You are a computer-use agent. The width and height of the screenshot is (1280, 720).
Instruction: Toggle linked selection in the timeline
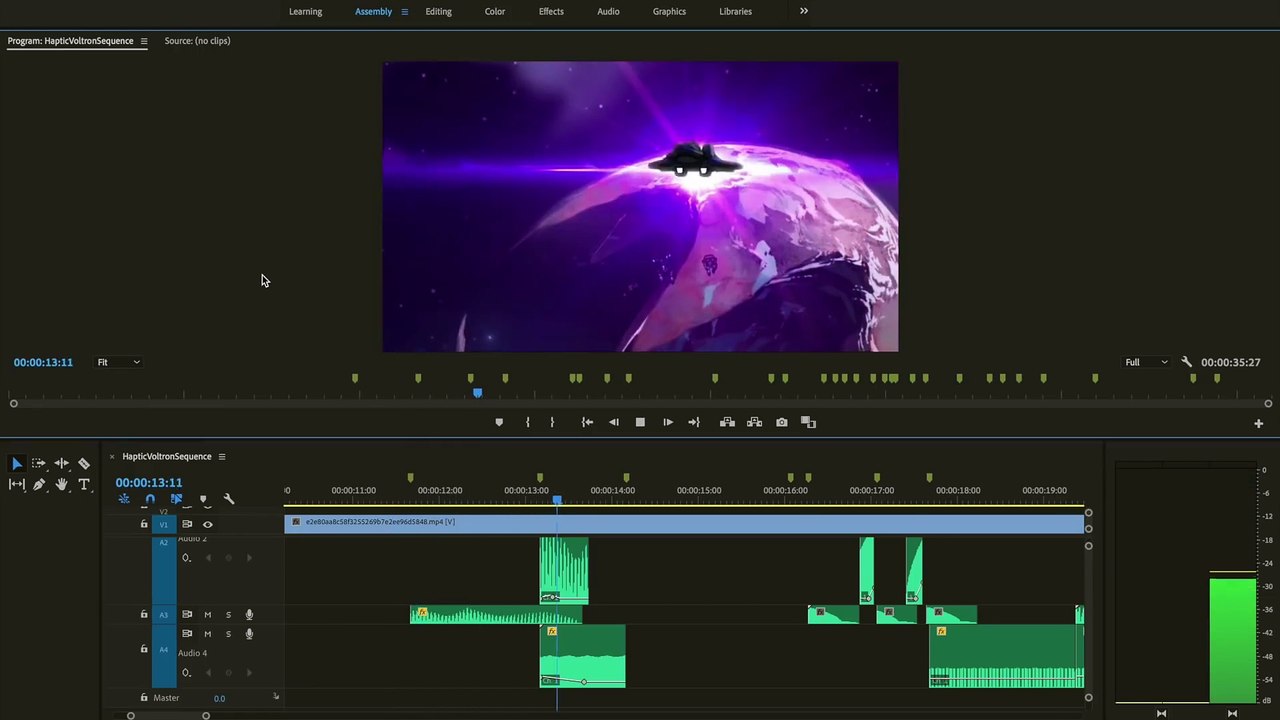[176, 499]
